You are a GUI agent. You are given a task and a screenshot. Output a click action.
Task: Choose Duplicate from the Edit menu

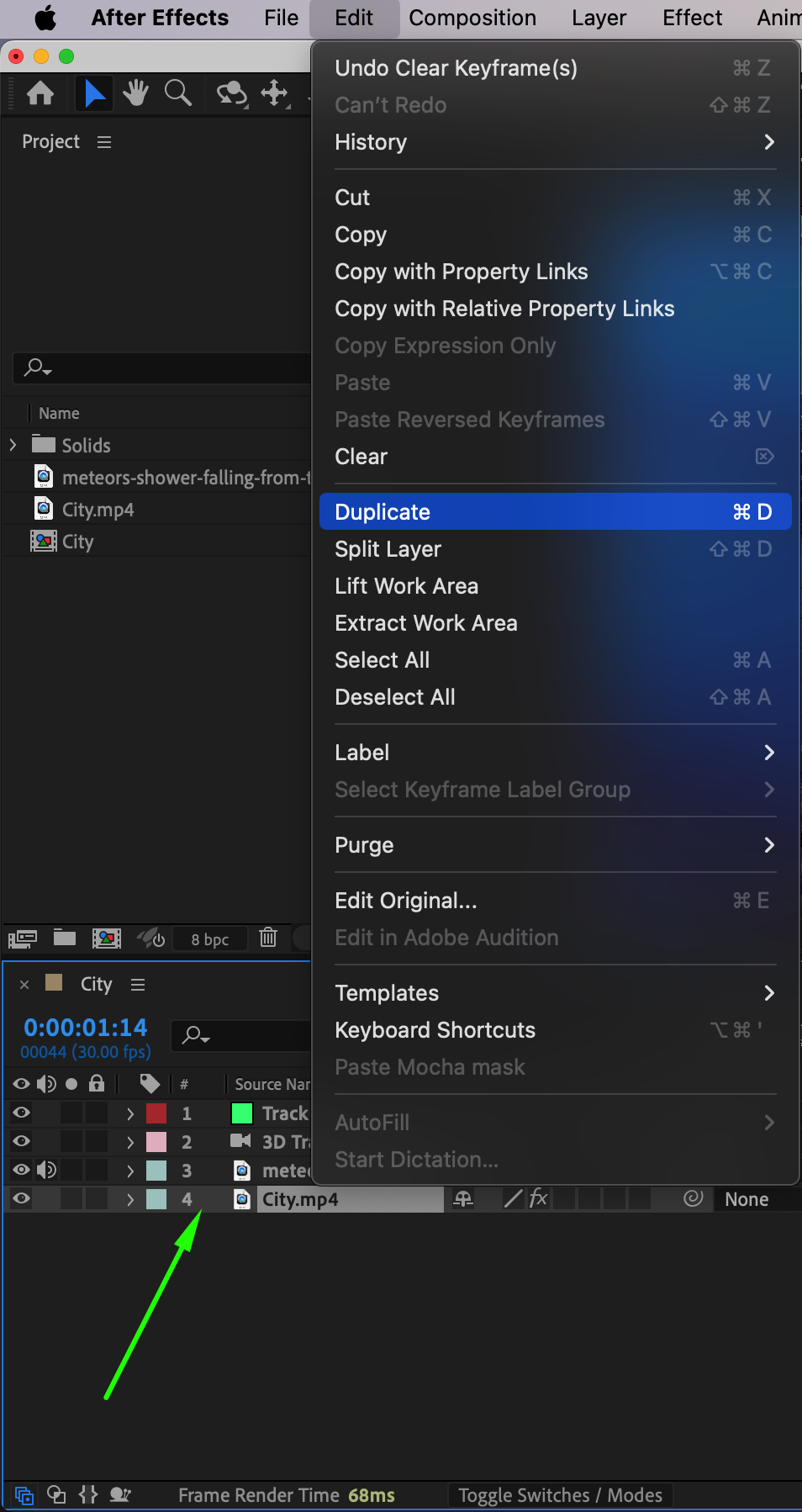[383, 512]
